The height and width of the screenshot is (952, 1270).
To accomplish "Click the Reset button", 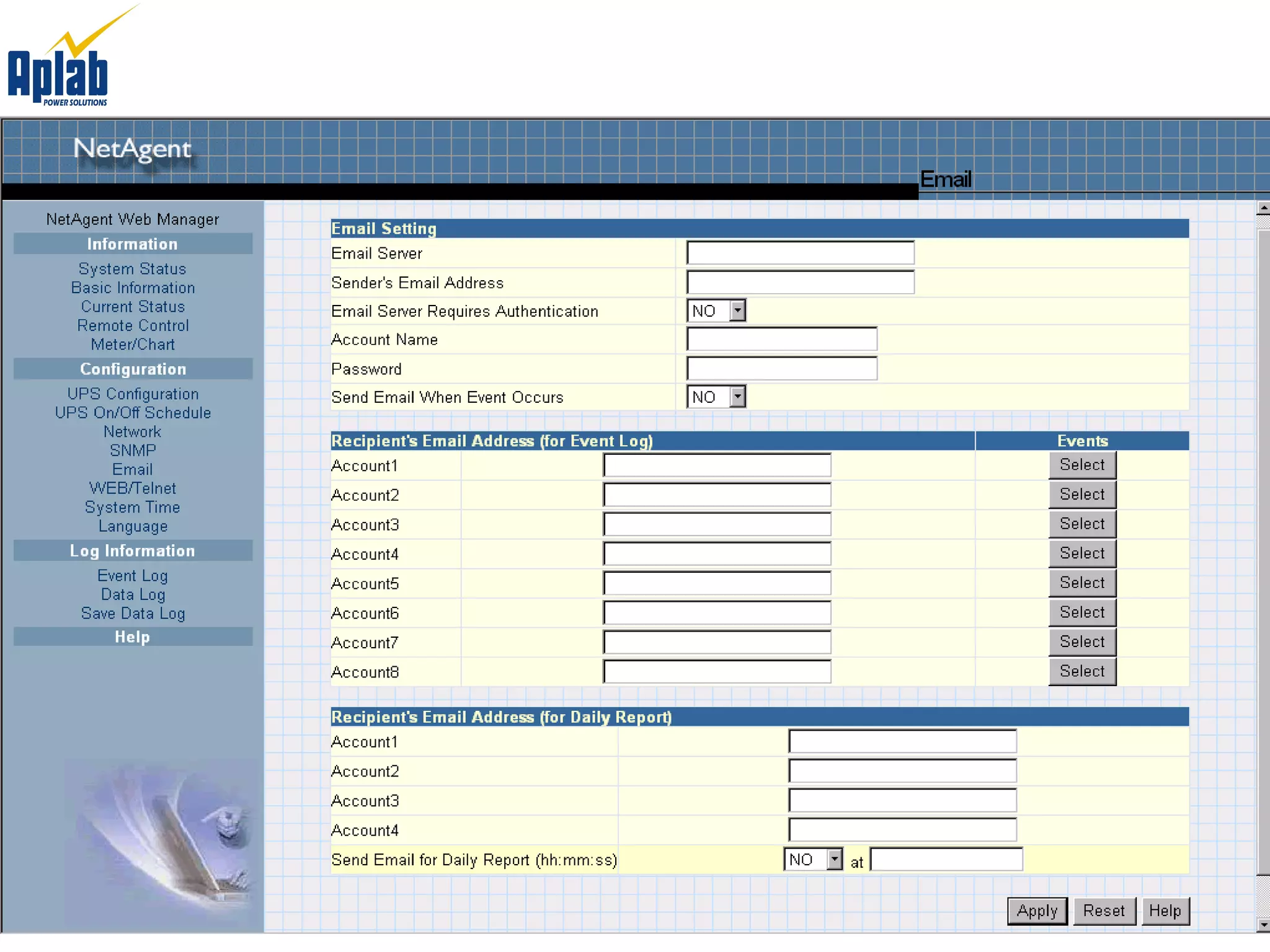I will (1104, 910).
